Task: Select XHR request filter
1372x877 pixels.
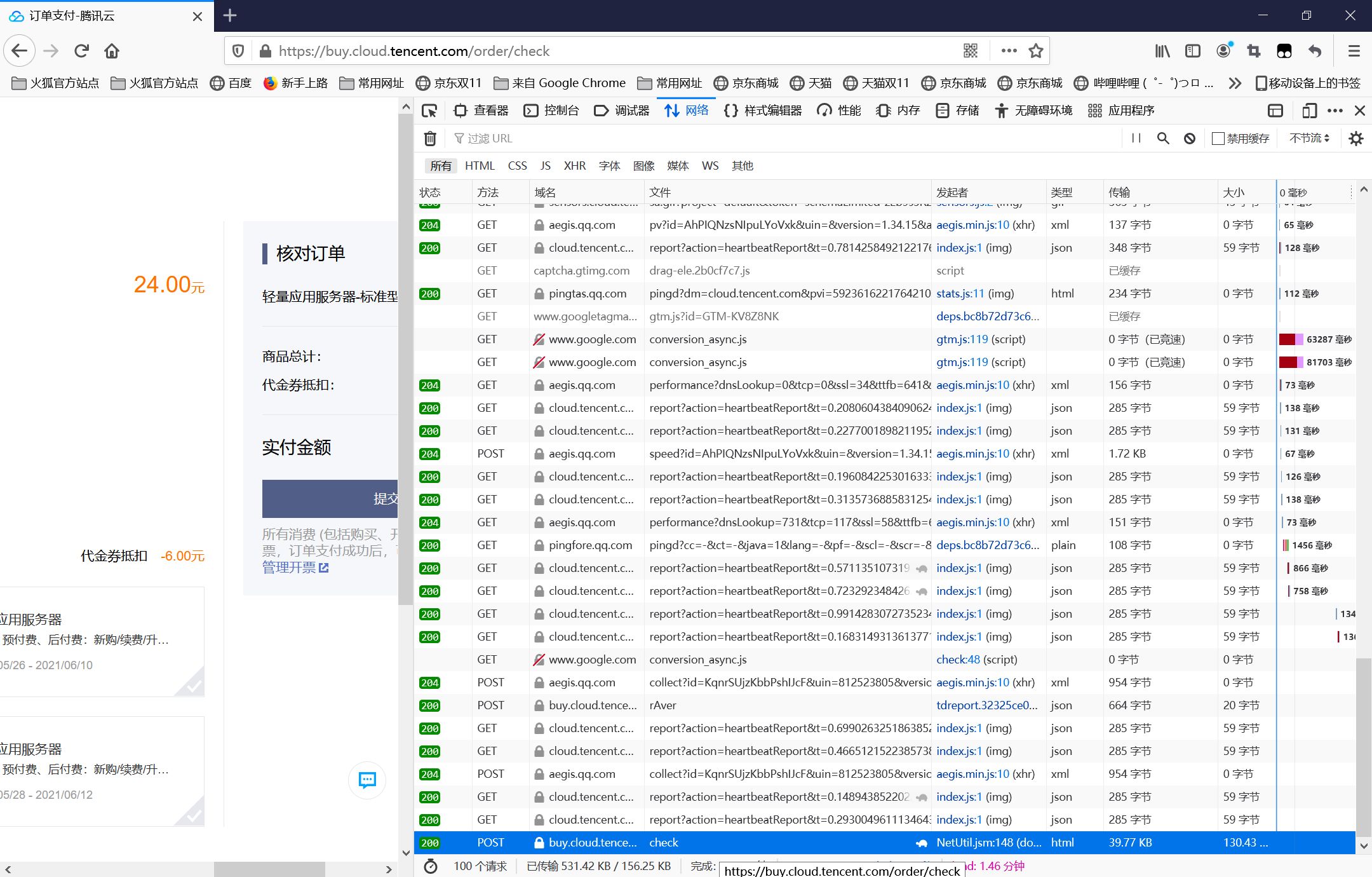Action: [574, 166]
